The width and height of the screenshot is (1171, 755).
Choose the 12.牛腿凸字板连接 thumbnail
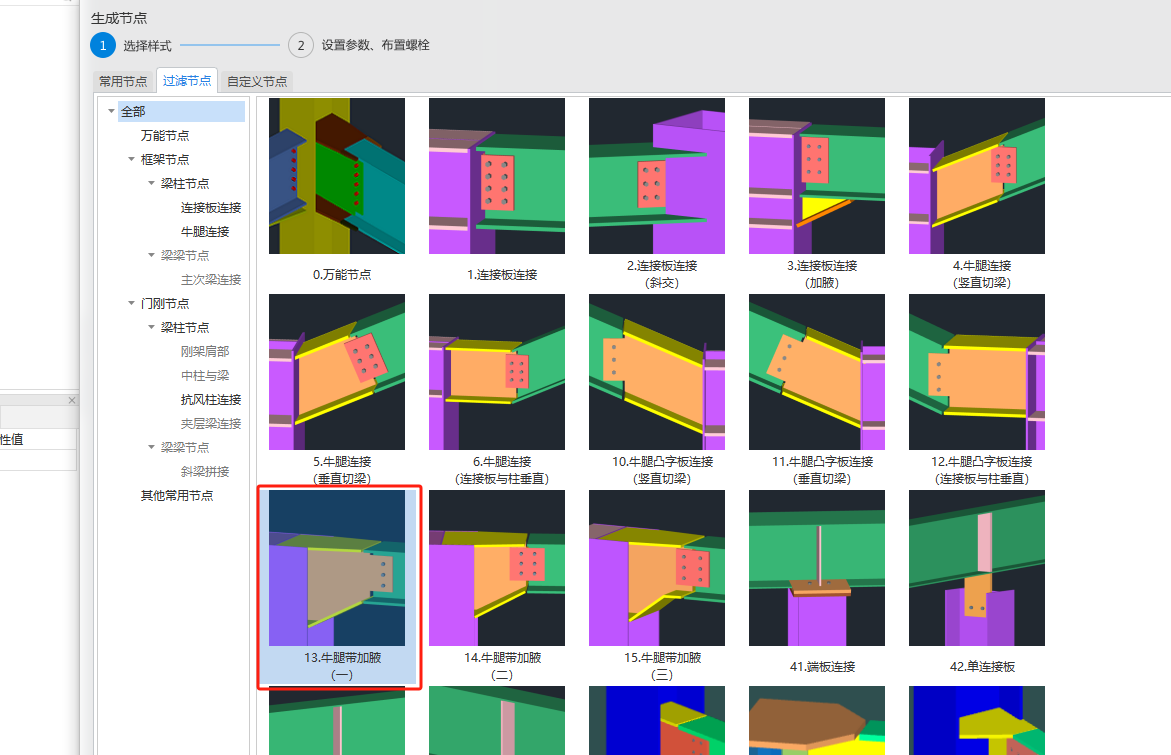(x=977, y=372)
